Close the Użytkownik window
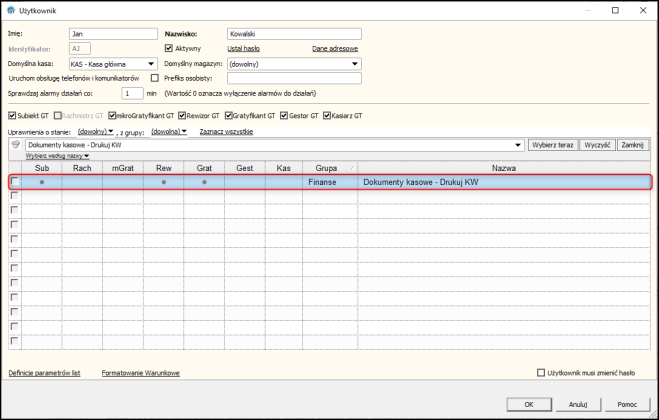The width and height of the screenshot is (659, 420). pos(643,11)
